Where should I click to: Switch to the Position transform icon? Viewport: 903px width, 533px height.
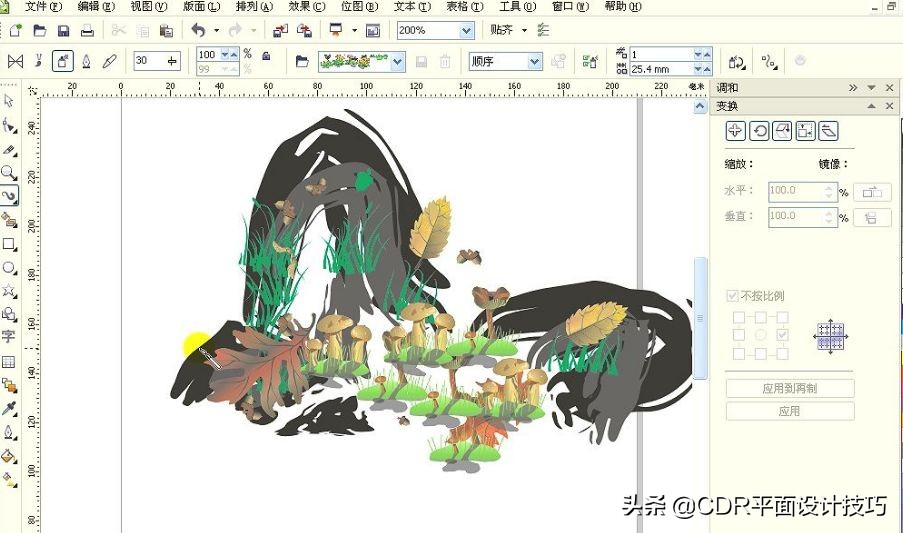coord(735,131)
